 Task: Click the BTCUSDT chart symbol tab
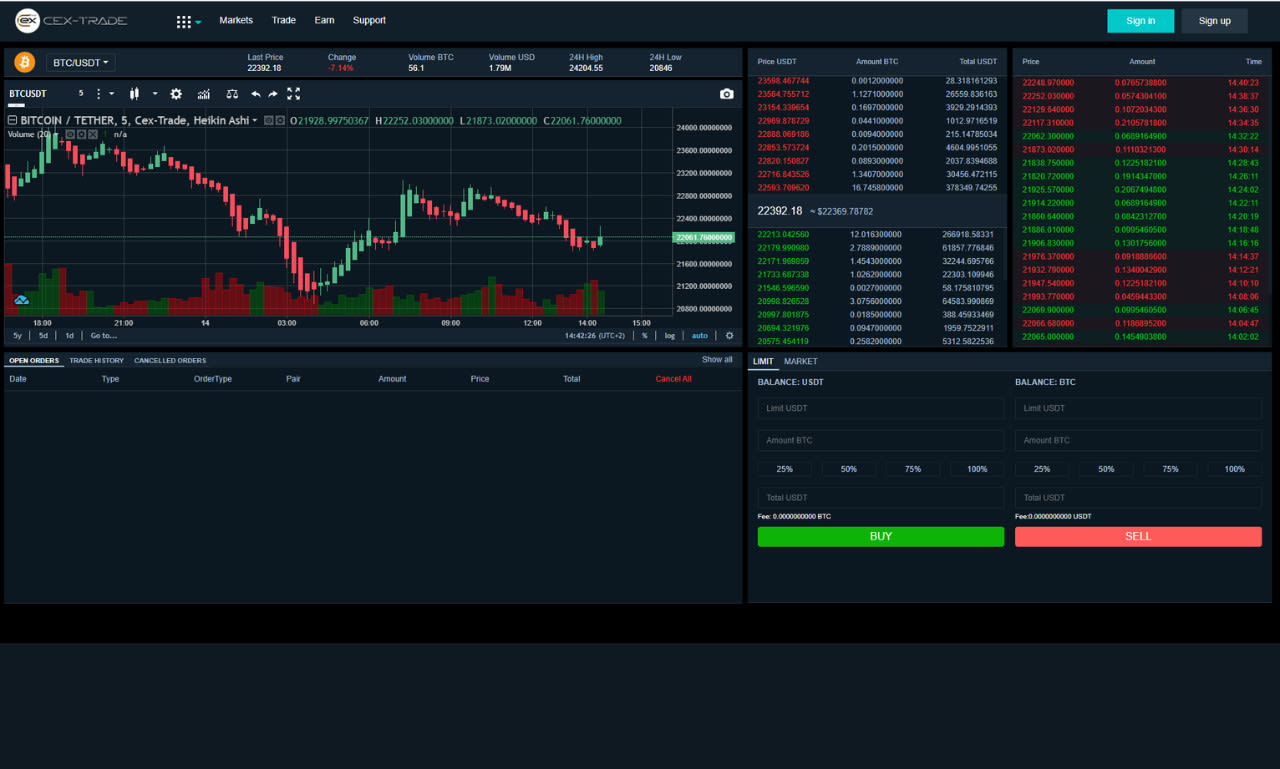click(x=28, y=94)
